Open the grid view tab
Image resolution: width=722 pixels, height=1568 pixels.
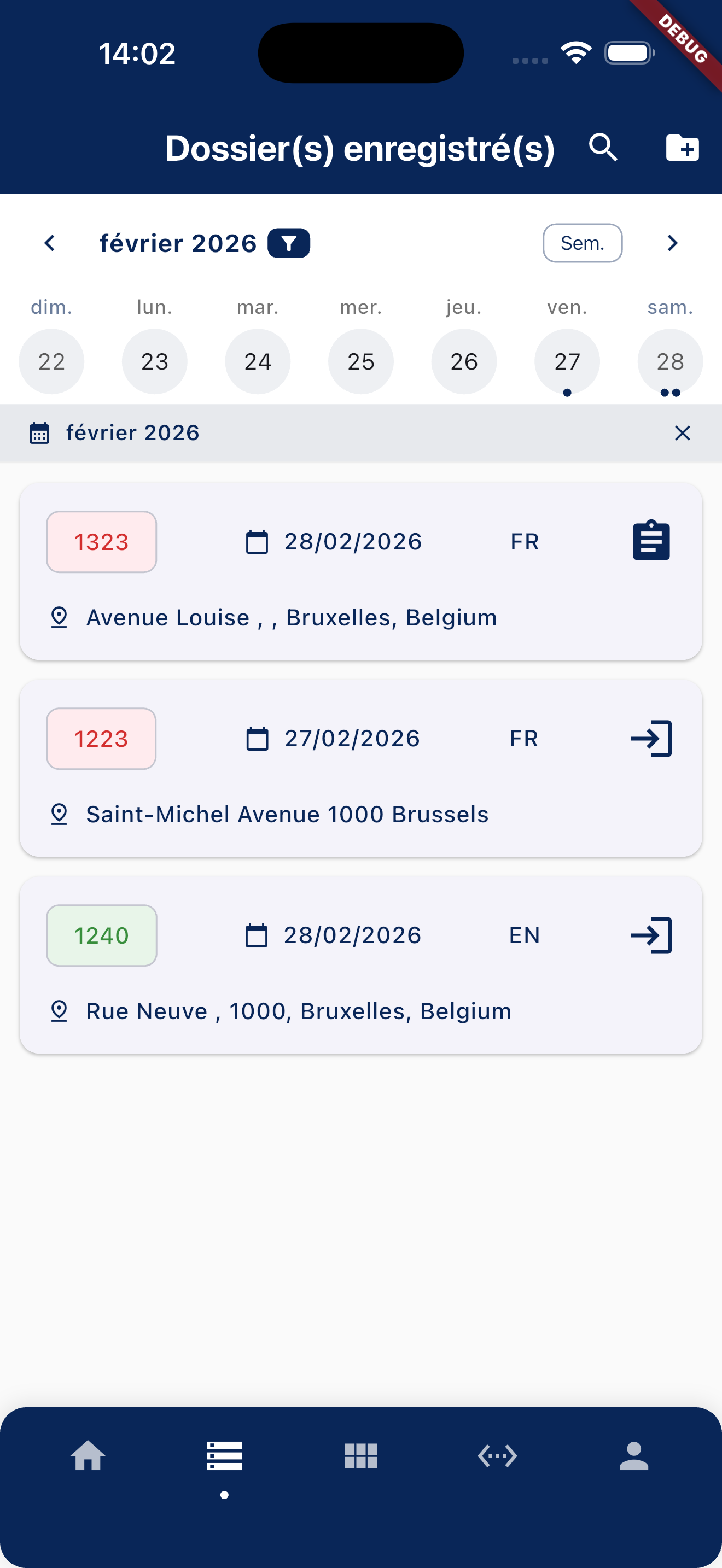click(361, 1456)
